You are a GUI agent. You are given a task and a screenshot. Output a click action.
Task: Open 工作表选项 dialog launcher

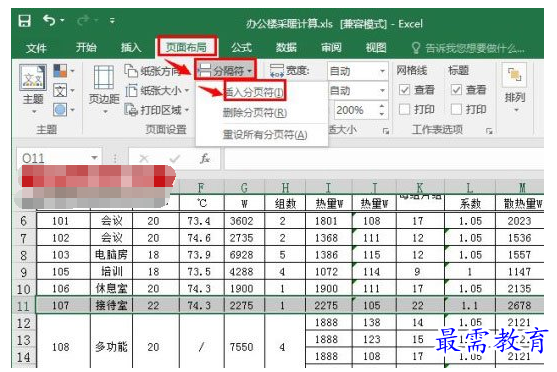coord(489,131)
